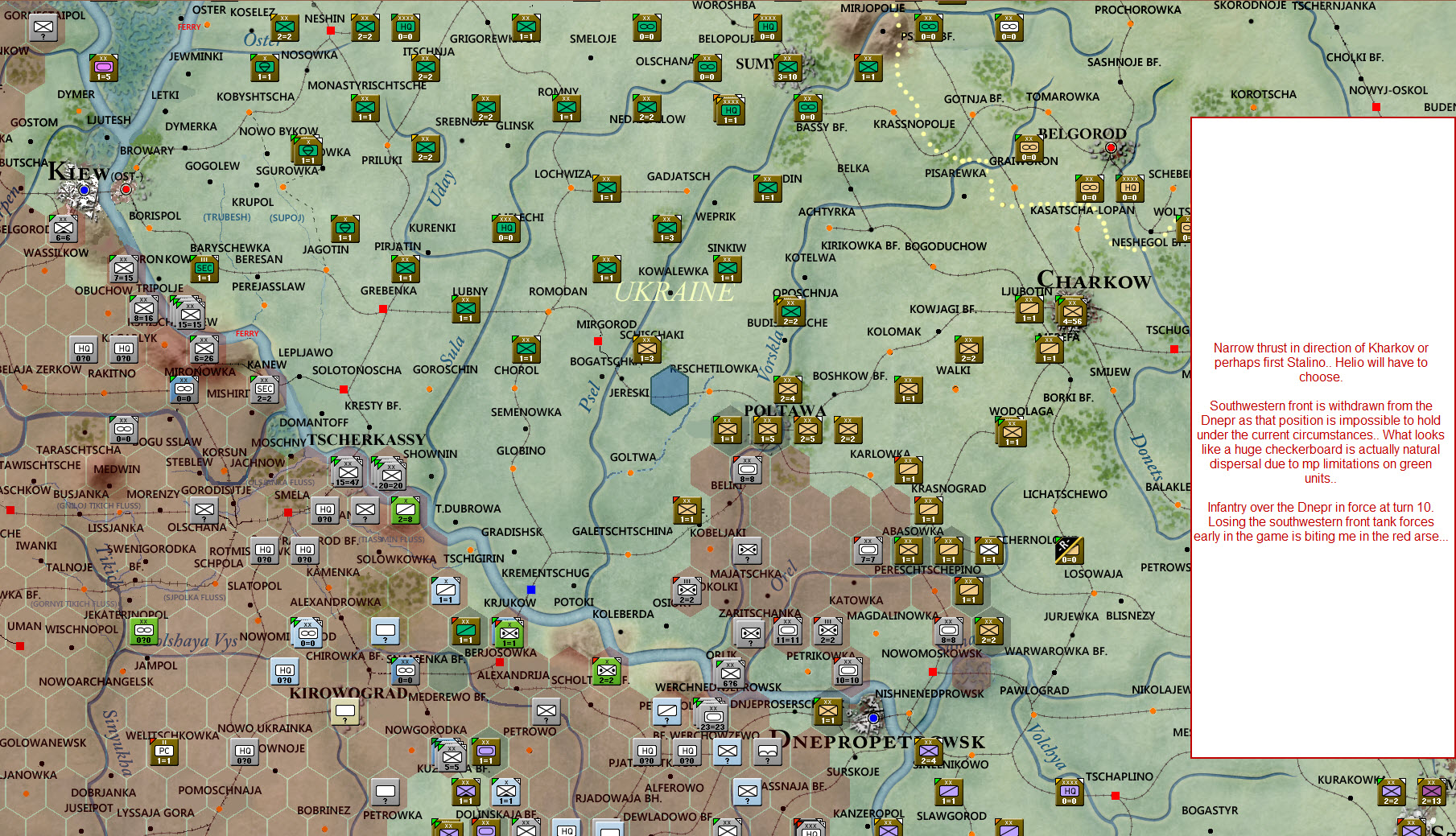Click the "PAWLOGRAD" town label

[1034, 690]
